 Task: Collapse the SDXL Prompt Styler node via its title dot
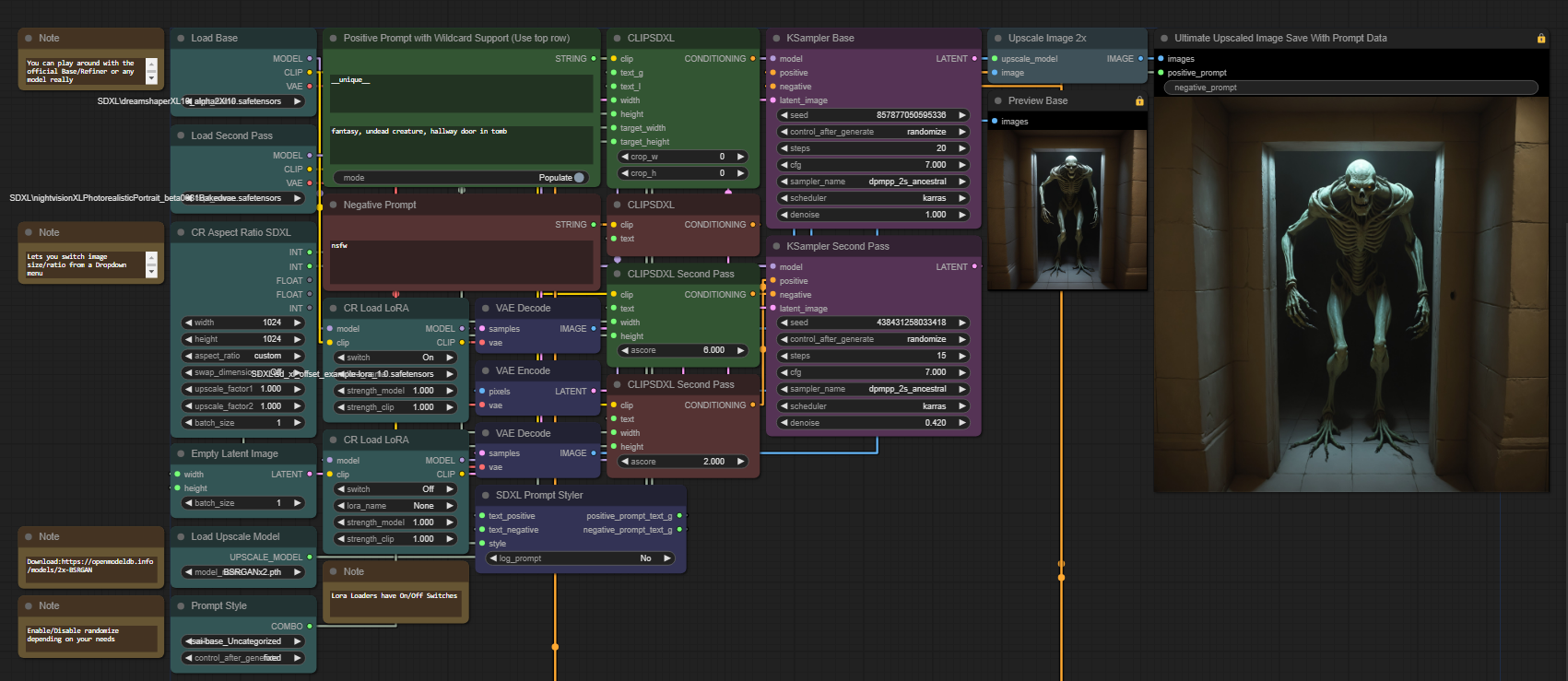tap(486, 496)
